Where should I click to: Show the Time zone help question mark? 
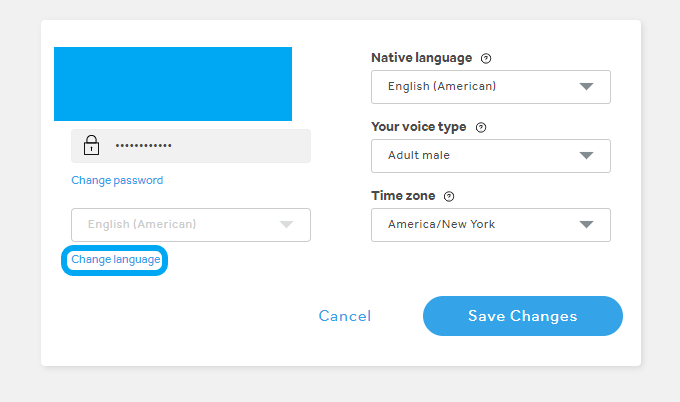pyautogui.click(x=449, y=197)
